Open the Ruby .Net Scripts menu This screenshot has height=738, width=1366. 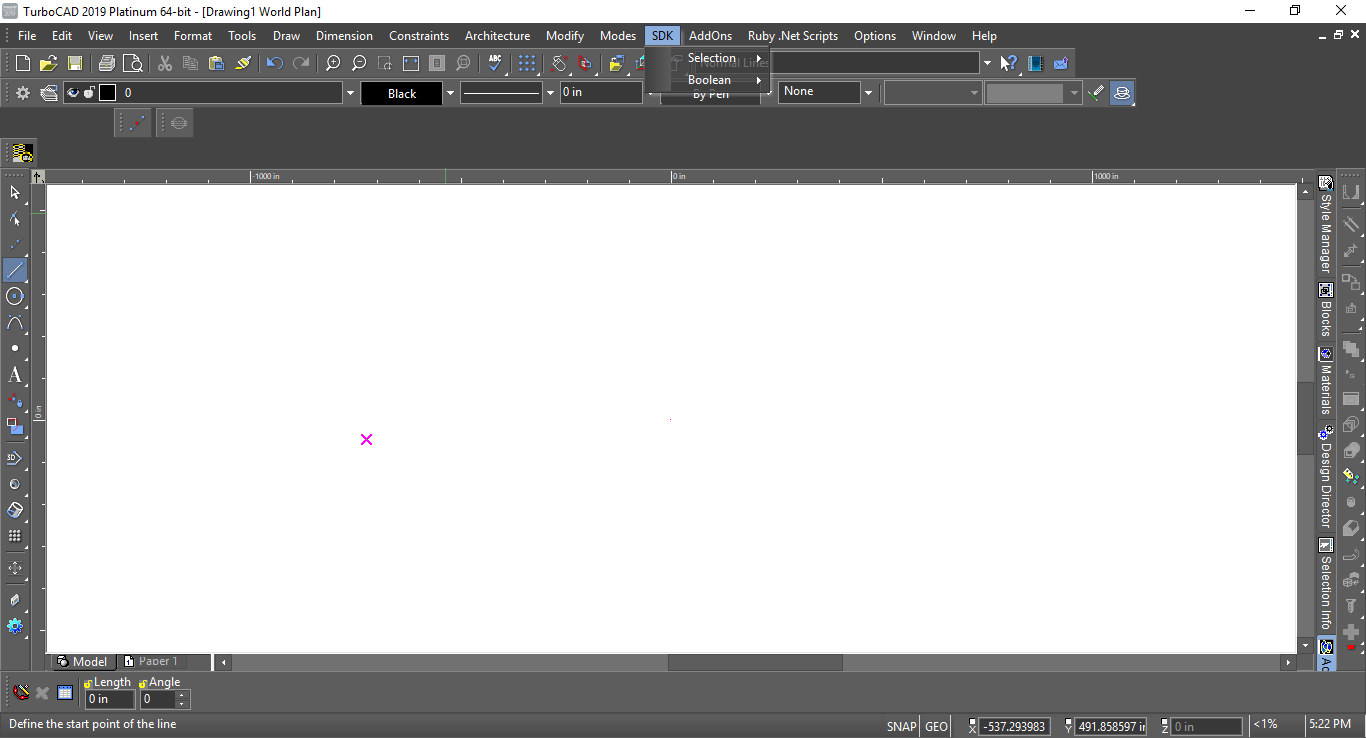[793, 35]
